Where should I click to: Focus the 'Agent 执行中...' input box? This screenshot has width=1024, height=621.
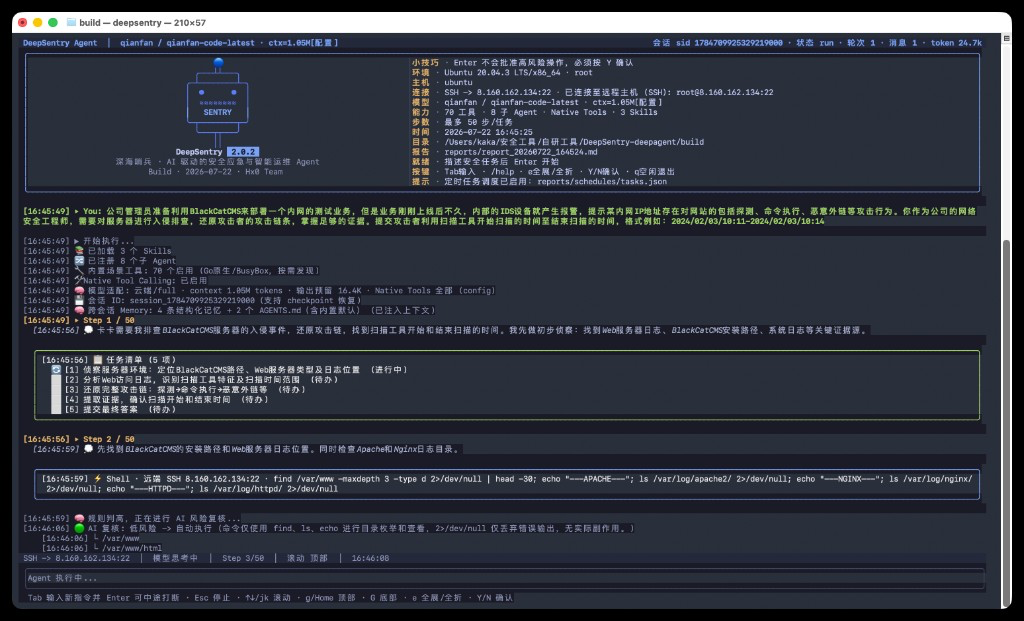pos(504,579)
